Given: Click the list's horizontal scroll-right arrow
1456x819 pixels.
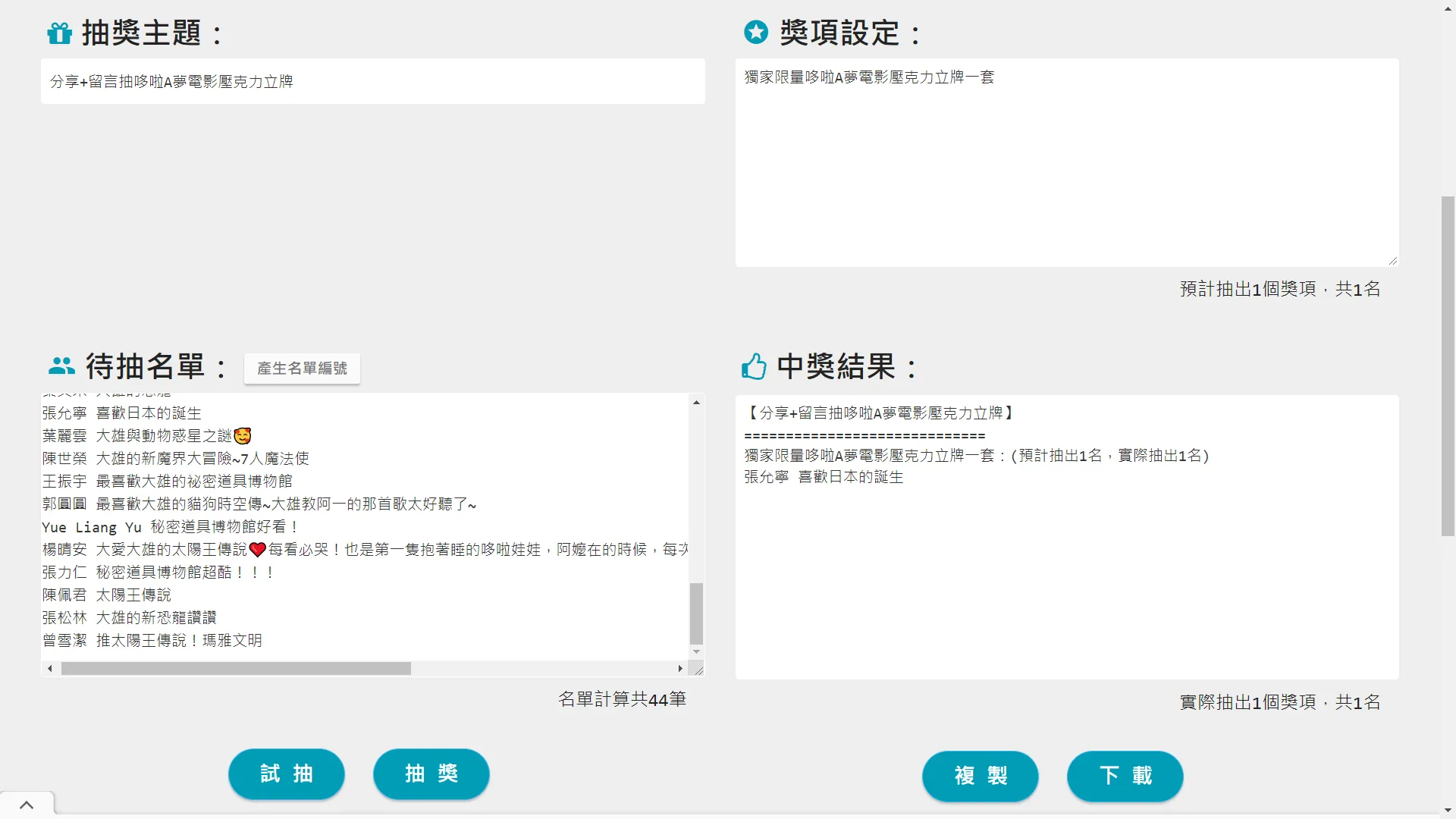Looking at the screenshot, I should pyautogui.click(x=680, y=669).
